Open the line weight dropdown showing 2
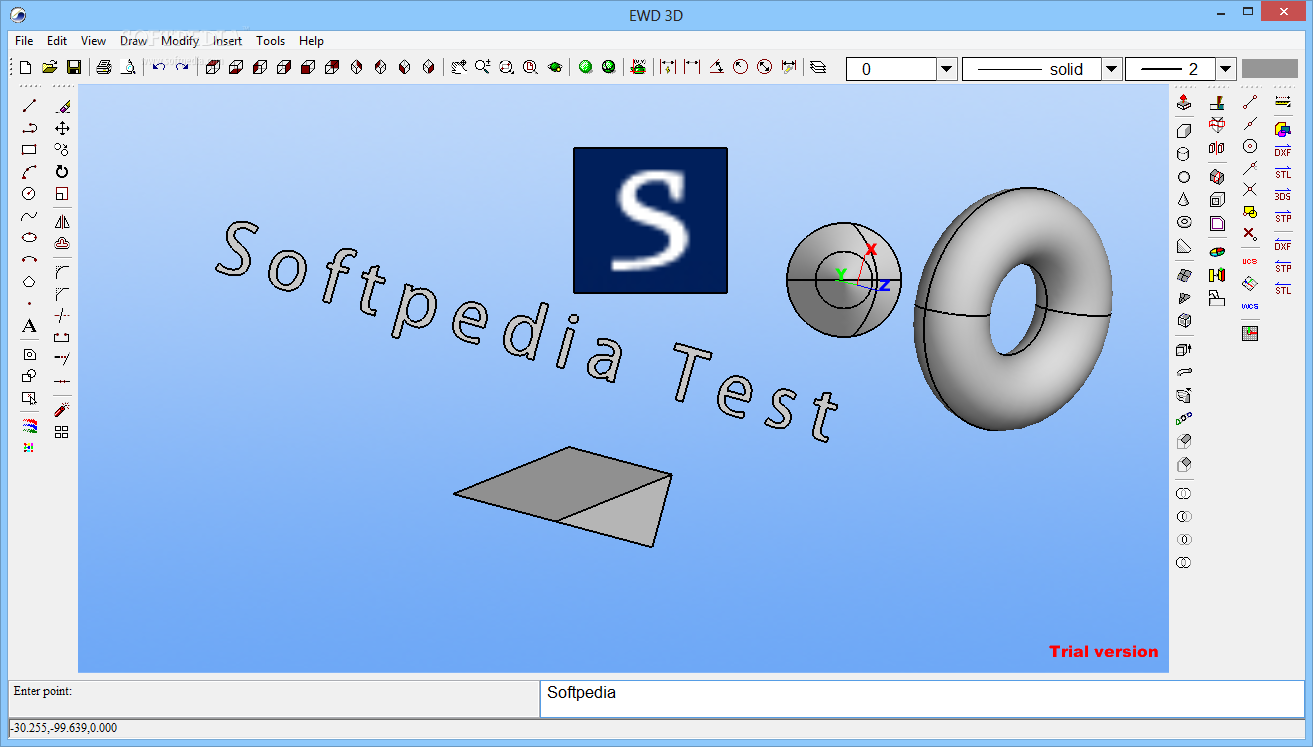Image resolution: width=1313 pixels, height=747 pixels. [1226, 69]
